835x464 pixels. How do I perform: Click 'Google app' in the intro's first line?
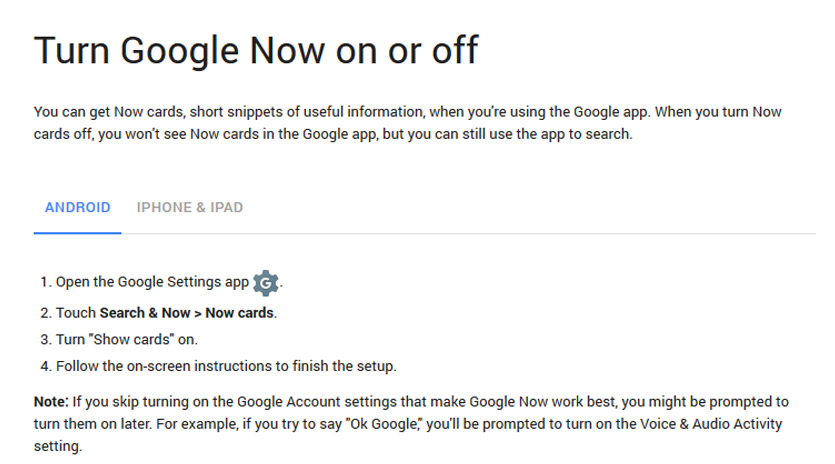610,112
